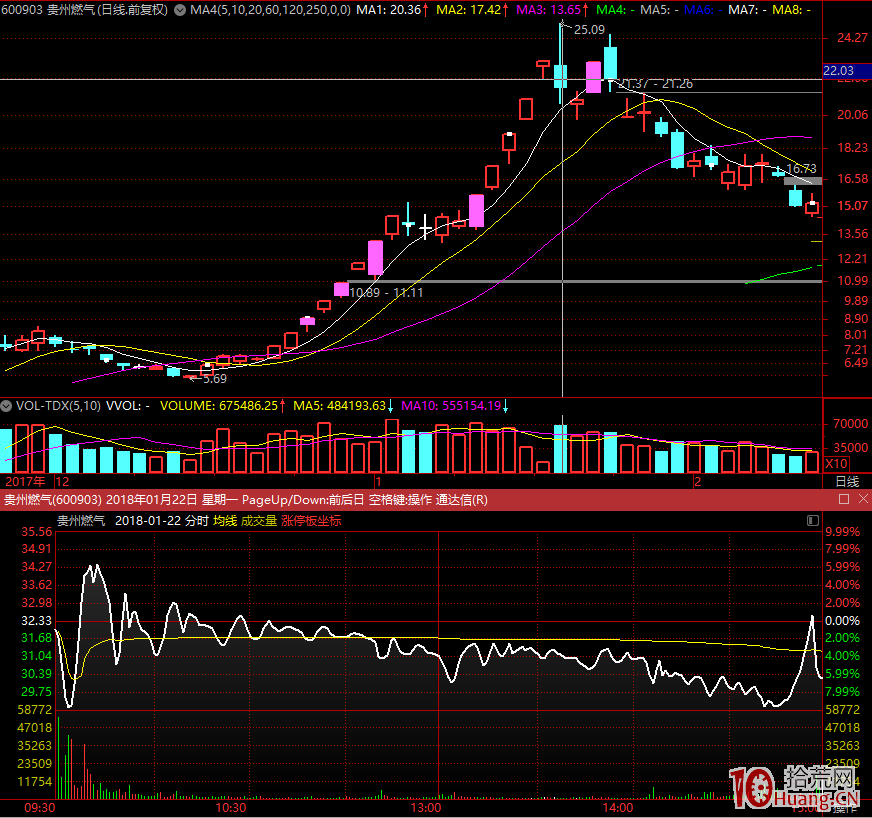
Task: Maximize the 贵州燃气 intraday popup window
Action: (x=844, y=499)
